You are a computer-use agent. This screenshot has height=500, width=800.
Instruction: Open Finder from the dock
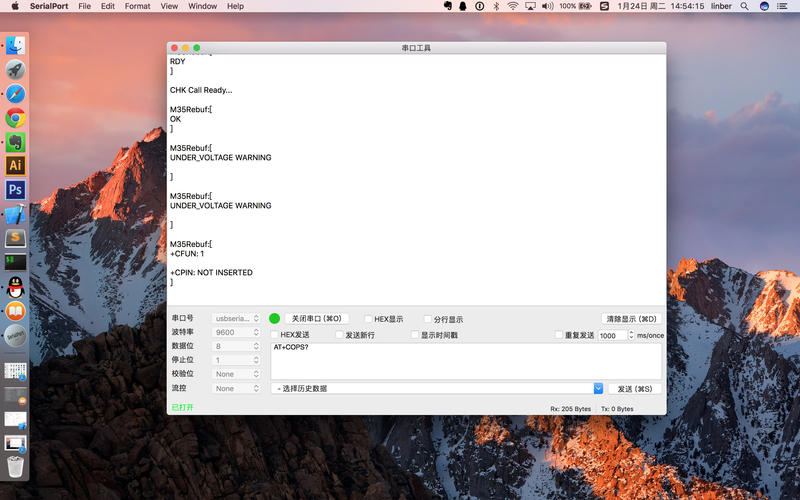coord(15,46)
